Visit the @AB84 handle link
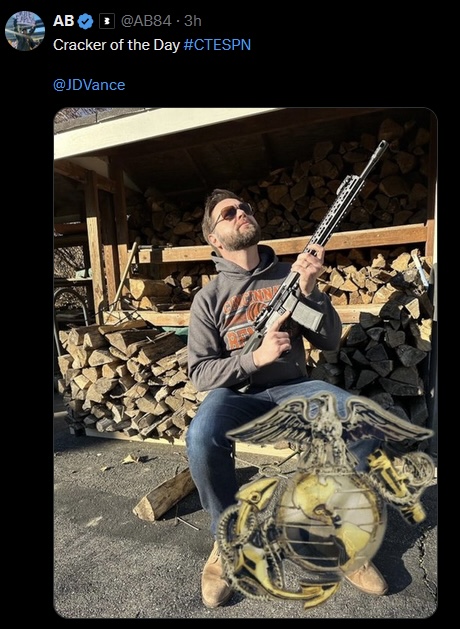This screenshot has width=460, height=629. tap(146, 21)
